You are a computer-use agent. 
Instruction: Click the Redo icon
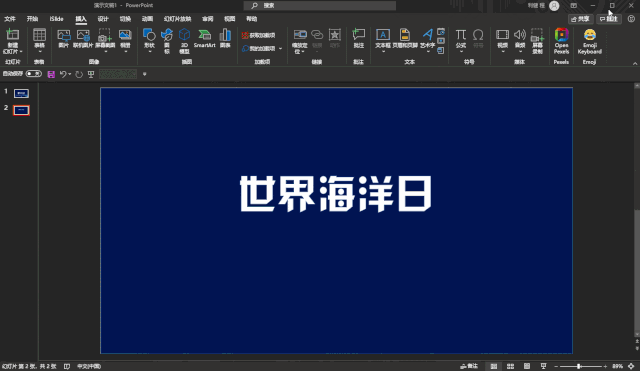[x=79, y=74]
